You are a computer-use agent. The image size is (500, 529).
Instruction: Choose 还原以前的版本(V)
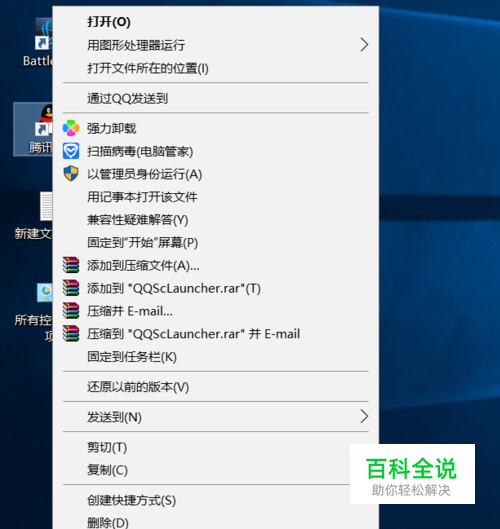click(216, 387)
